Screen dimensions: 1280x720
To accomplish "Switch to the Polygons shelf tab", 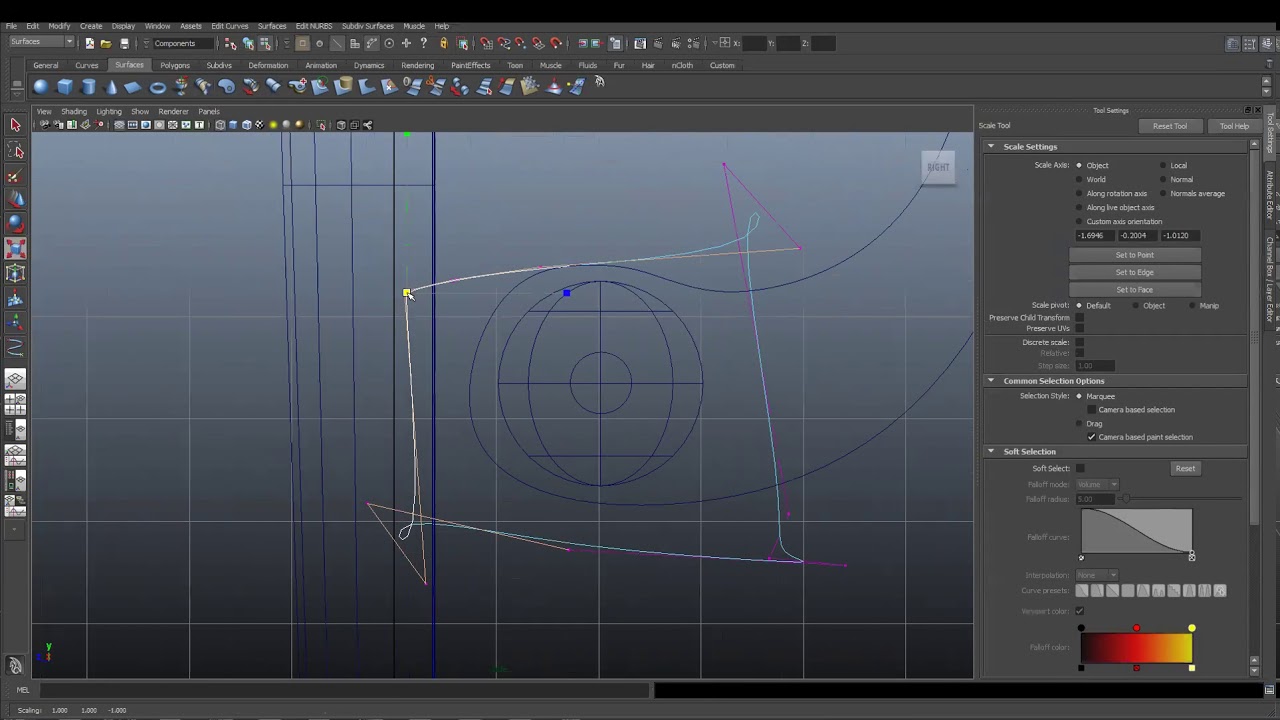I will (174, 66).
